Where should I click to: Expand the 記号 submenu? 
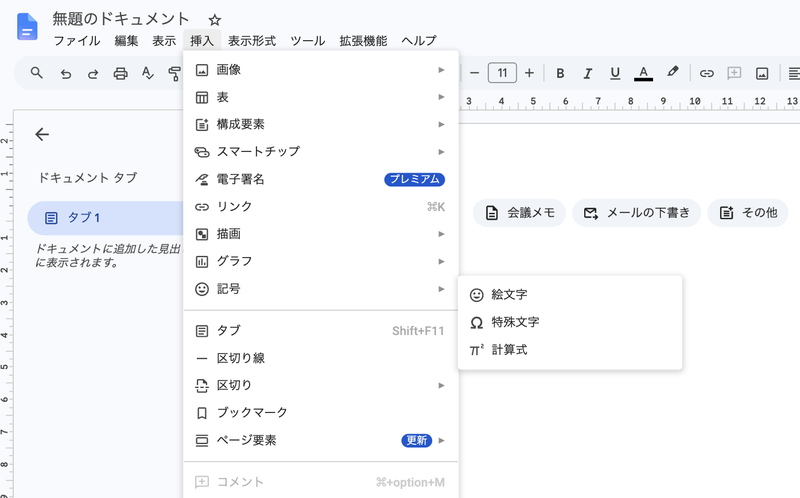pos(321,289)
